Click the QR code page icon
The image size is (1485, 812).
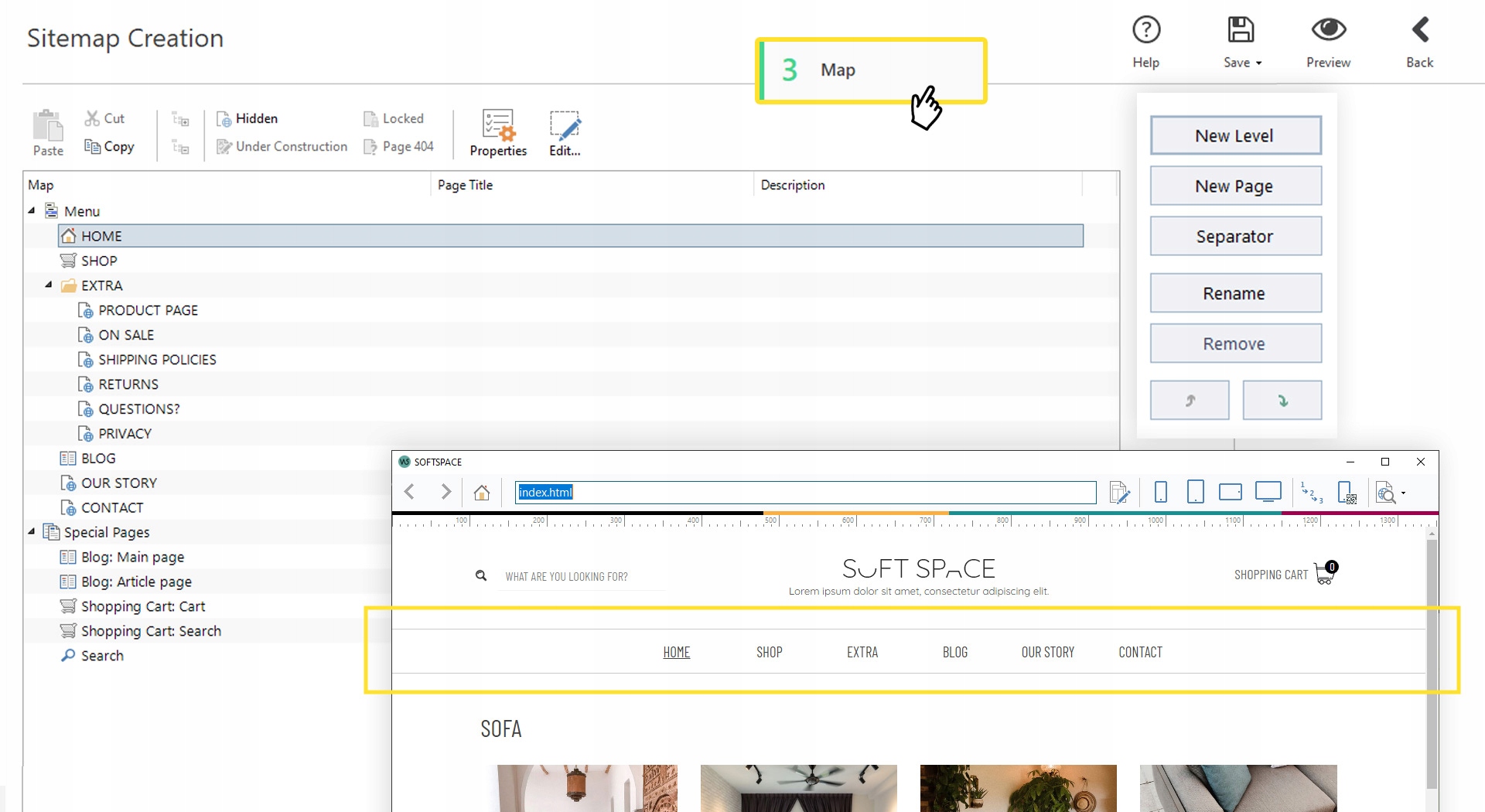[x=1347, y=493]
